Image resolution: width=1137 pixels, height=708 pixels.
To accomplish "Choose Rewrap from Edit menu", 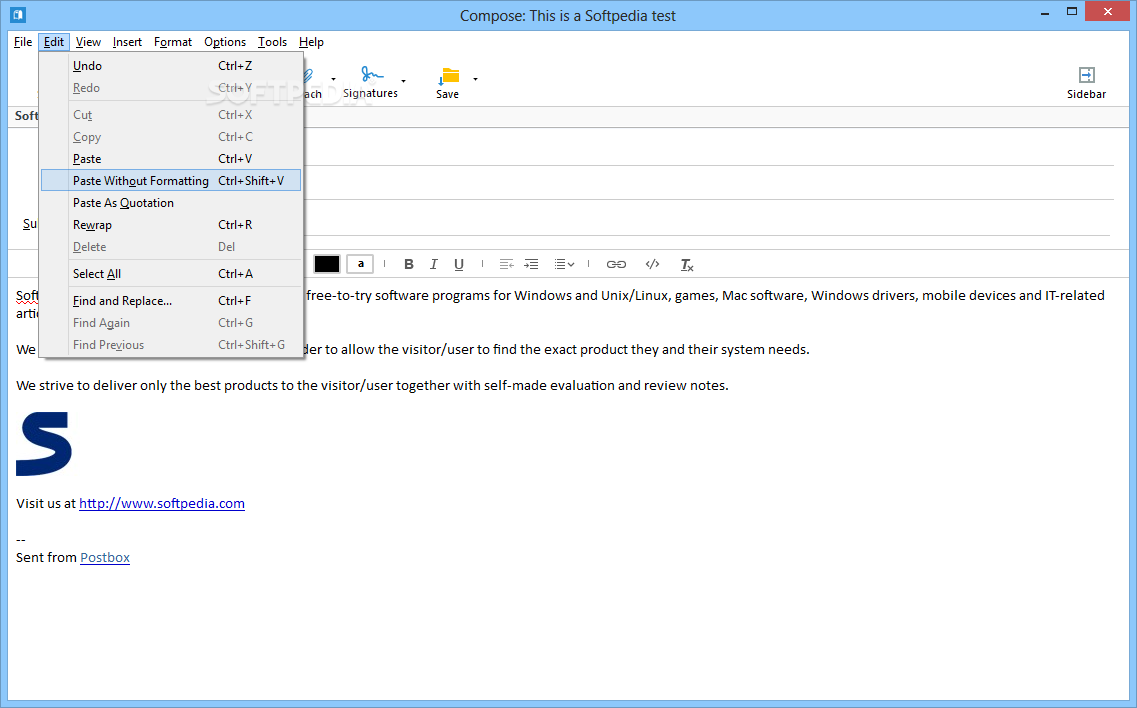I will point(171,225).
